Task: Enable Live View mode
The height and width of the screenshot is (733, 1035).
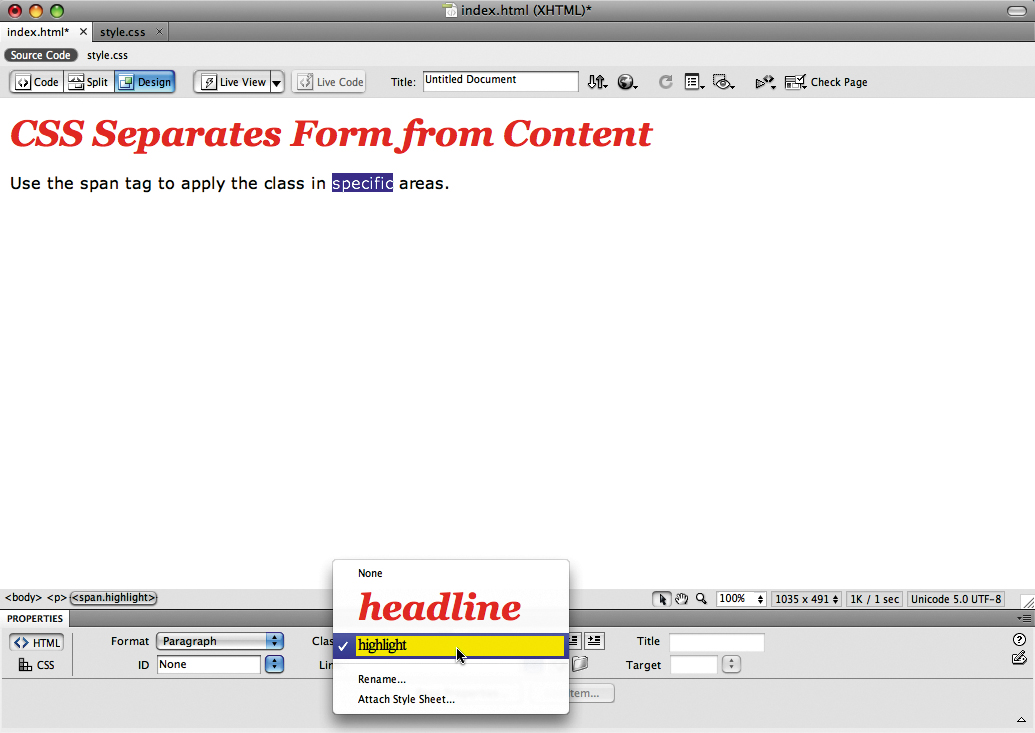Action: (232, 81)
